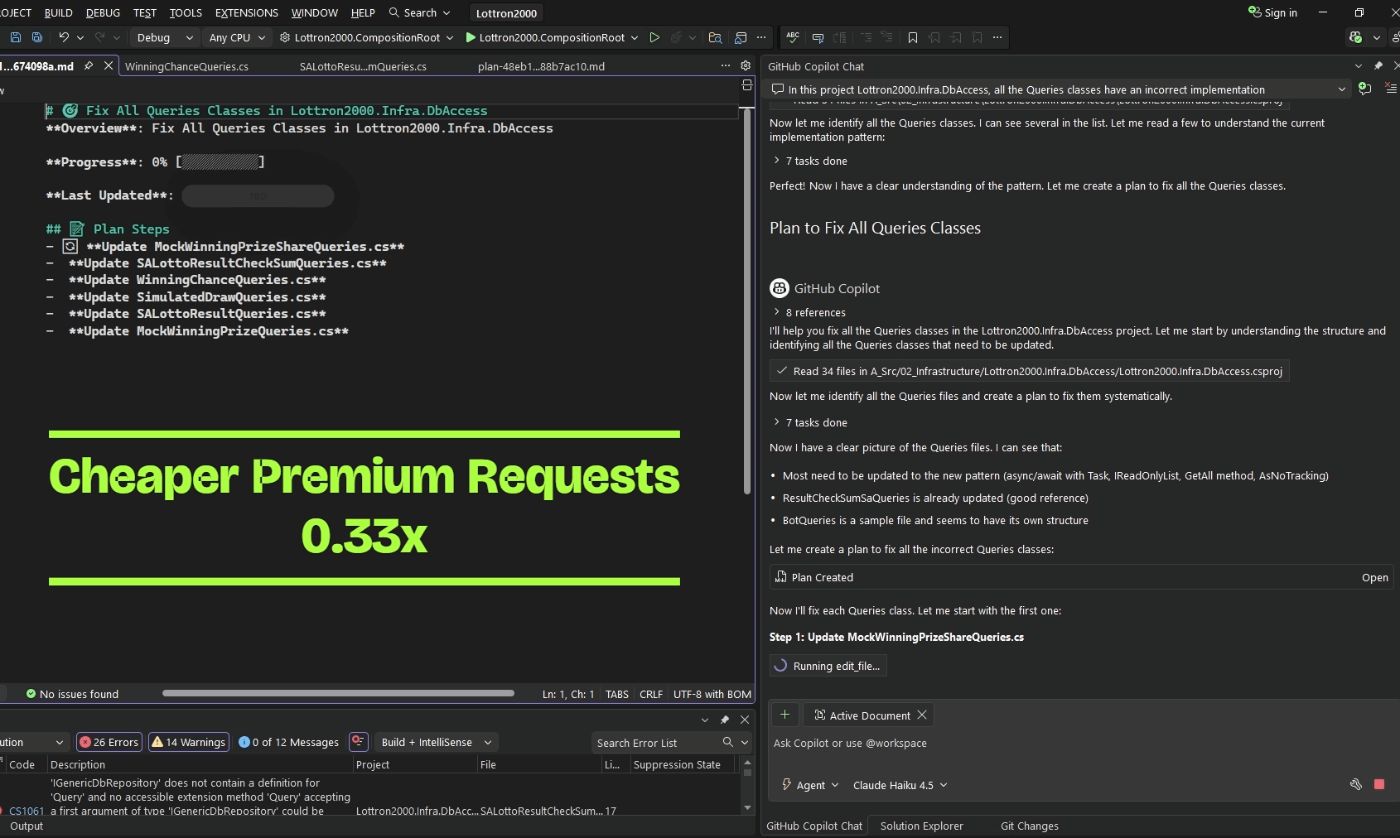Click Open next to Plan Created
Image resolution: width=1400 pixels, height=838 pixels.
1374,577
